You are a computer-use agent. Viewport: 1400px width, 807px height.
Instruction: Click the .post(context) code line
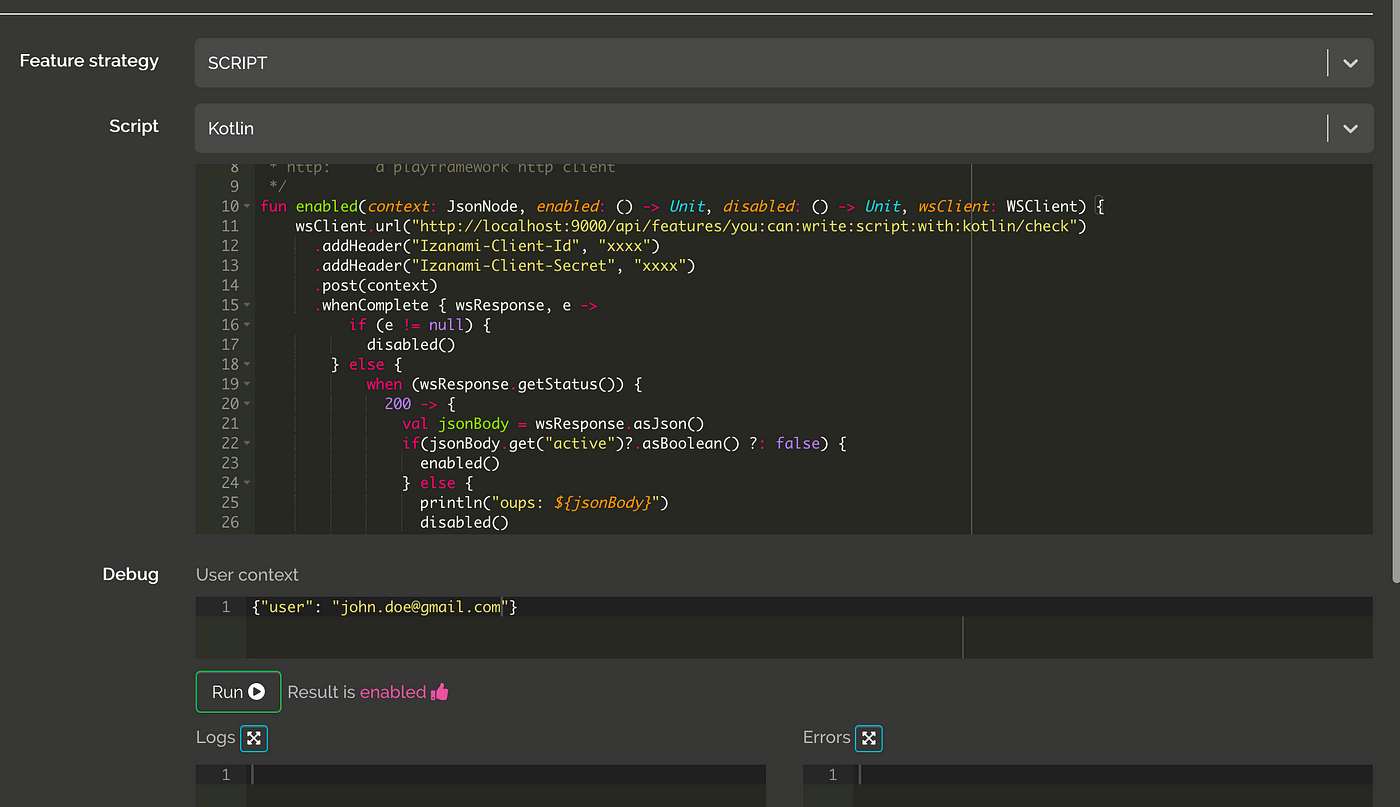pyautogui.click(x=374, y=285)
